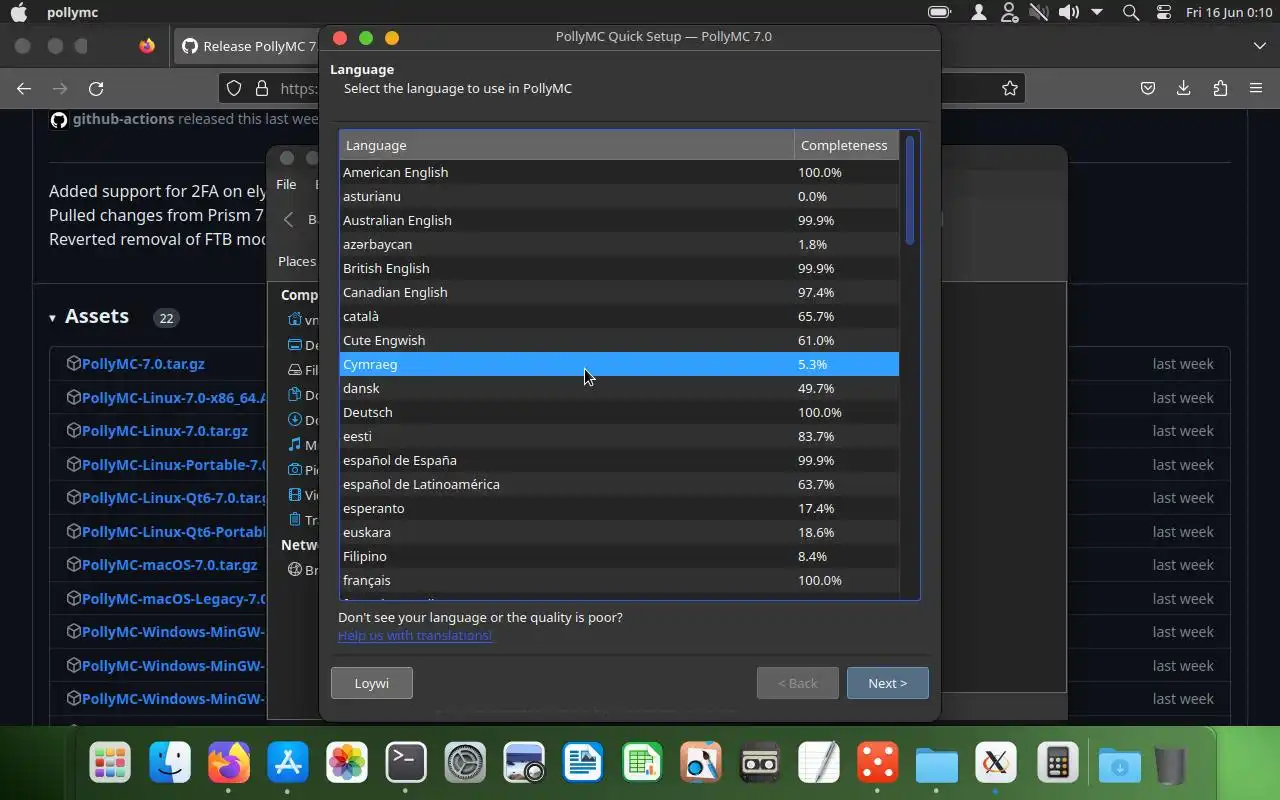
Task: Select the eesti language row
Action: [619, 436]
